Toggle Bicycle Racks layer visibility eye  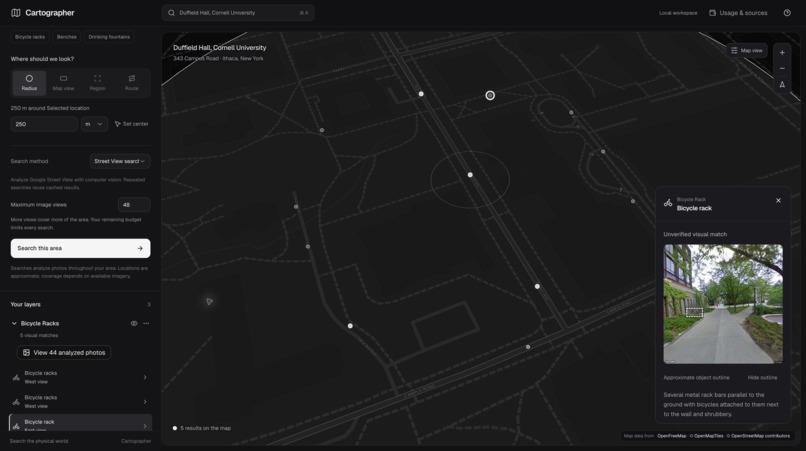pos(134,323)
